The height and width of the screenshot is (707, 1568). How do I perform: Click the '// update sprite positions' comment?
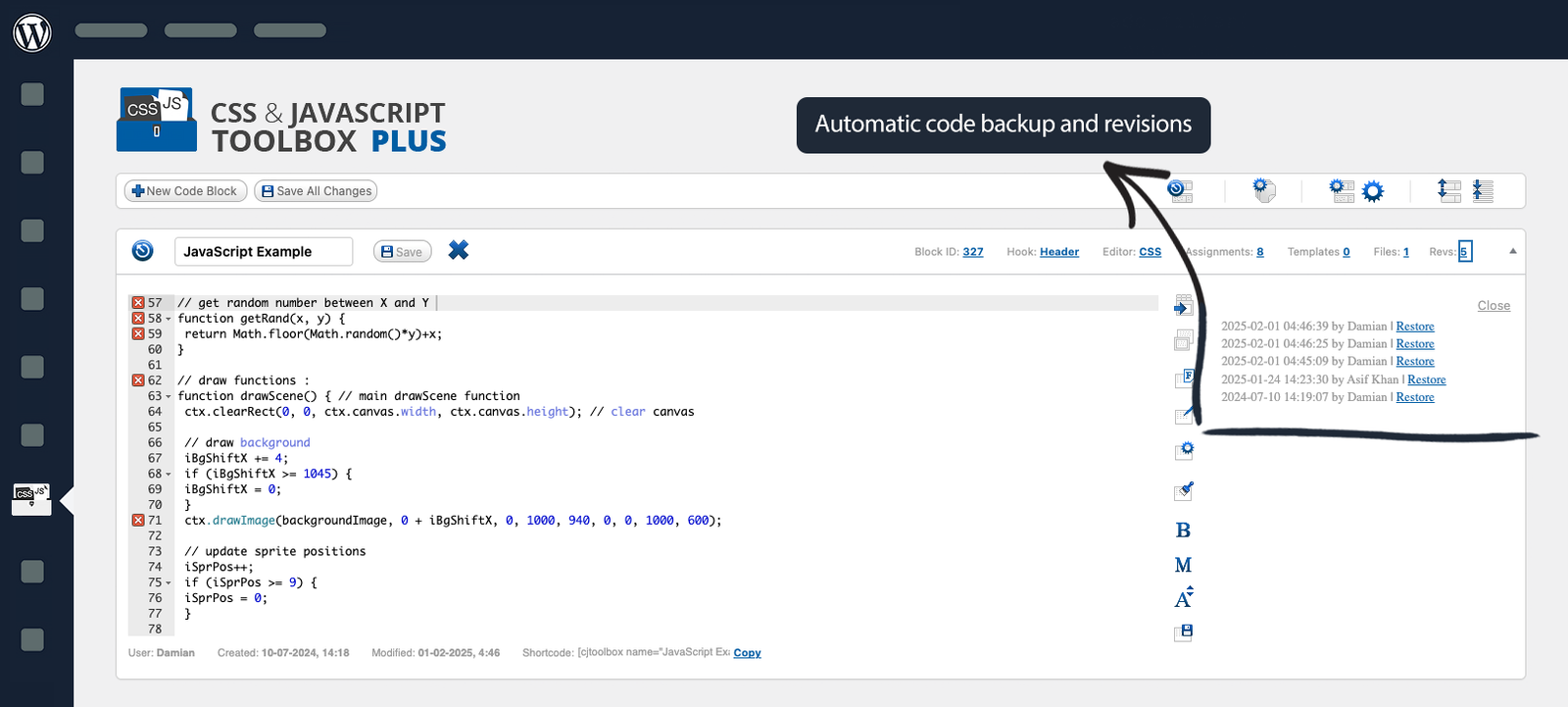(275, 552)
